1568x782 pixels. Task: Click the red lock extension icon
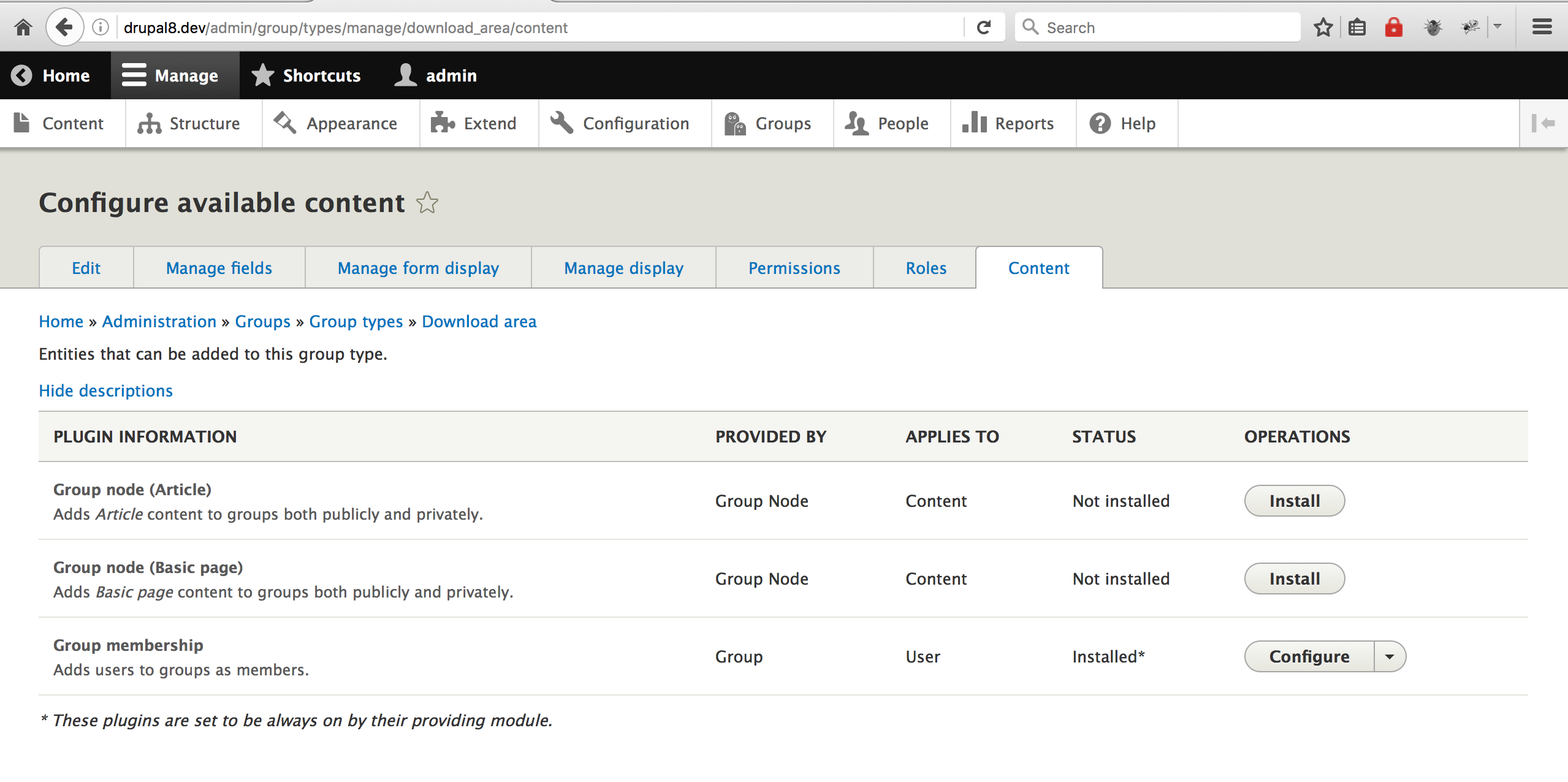pyautogui.click(x=1393, y=28)
